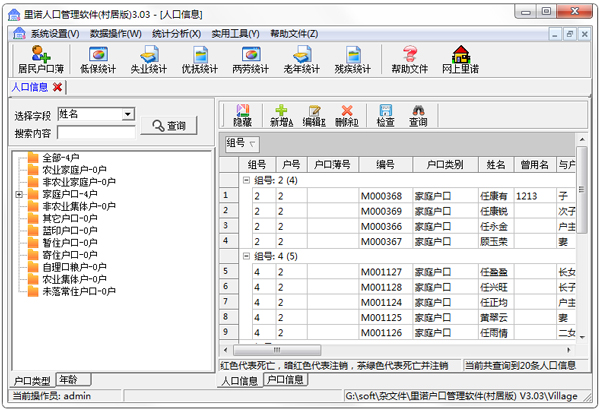Select the cell M000368
Screen dimensions: 600x411
385,196
